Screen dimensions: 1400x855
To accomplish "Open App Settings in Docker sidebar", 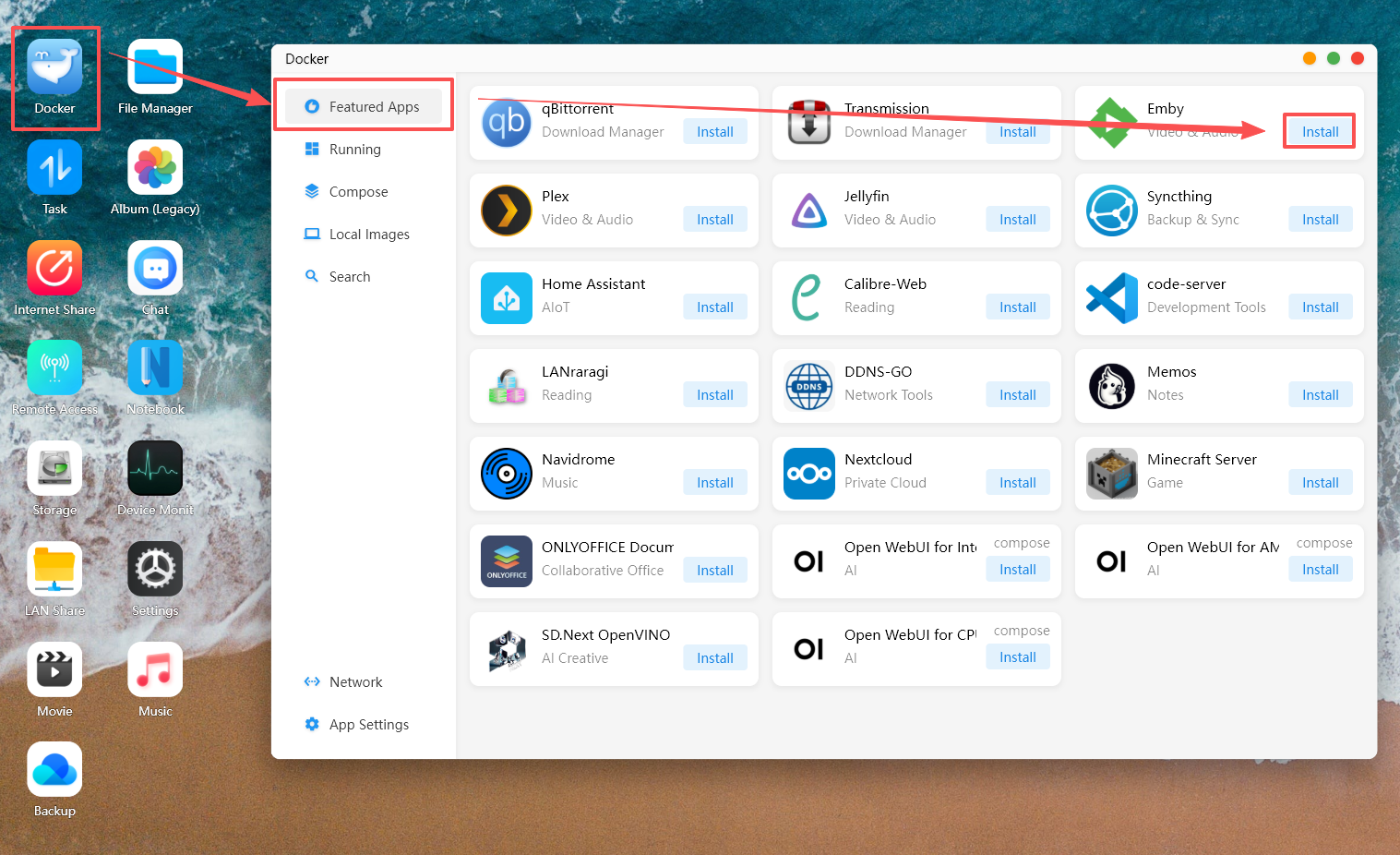I will (x=364, y=724).
